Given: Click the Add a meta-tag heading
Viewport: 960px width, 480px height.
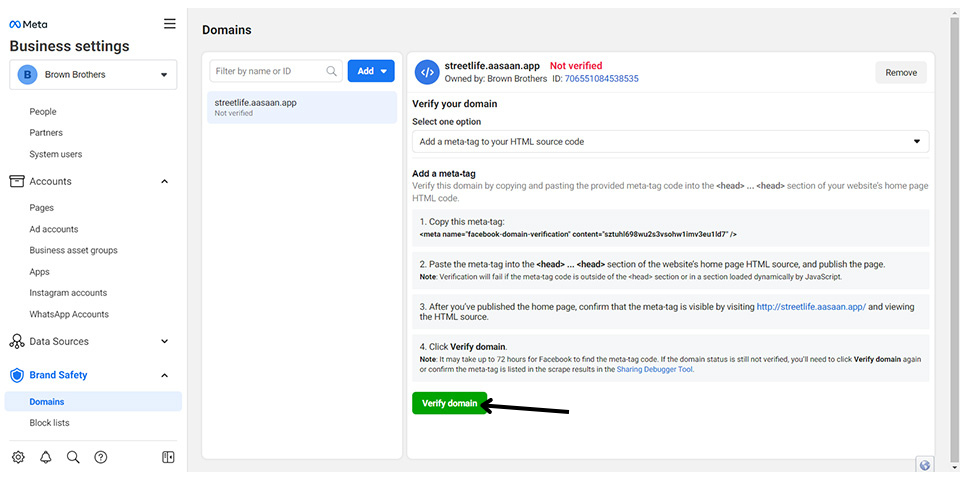Looking at the screenshot, I should coord(444,174).
